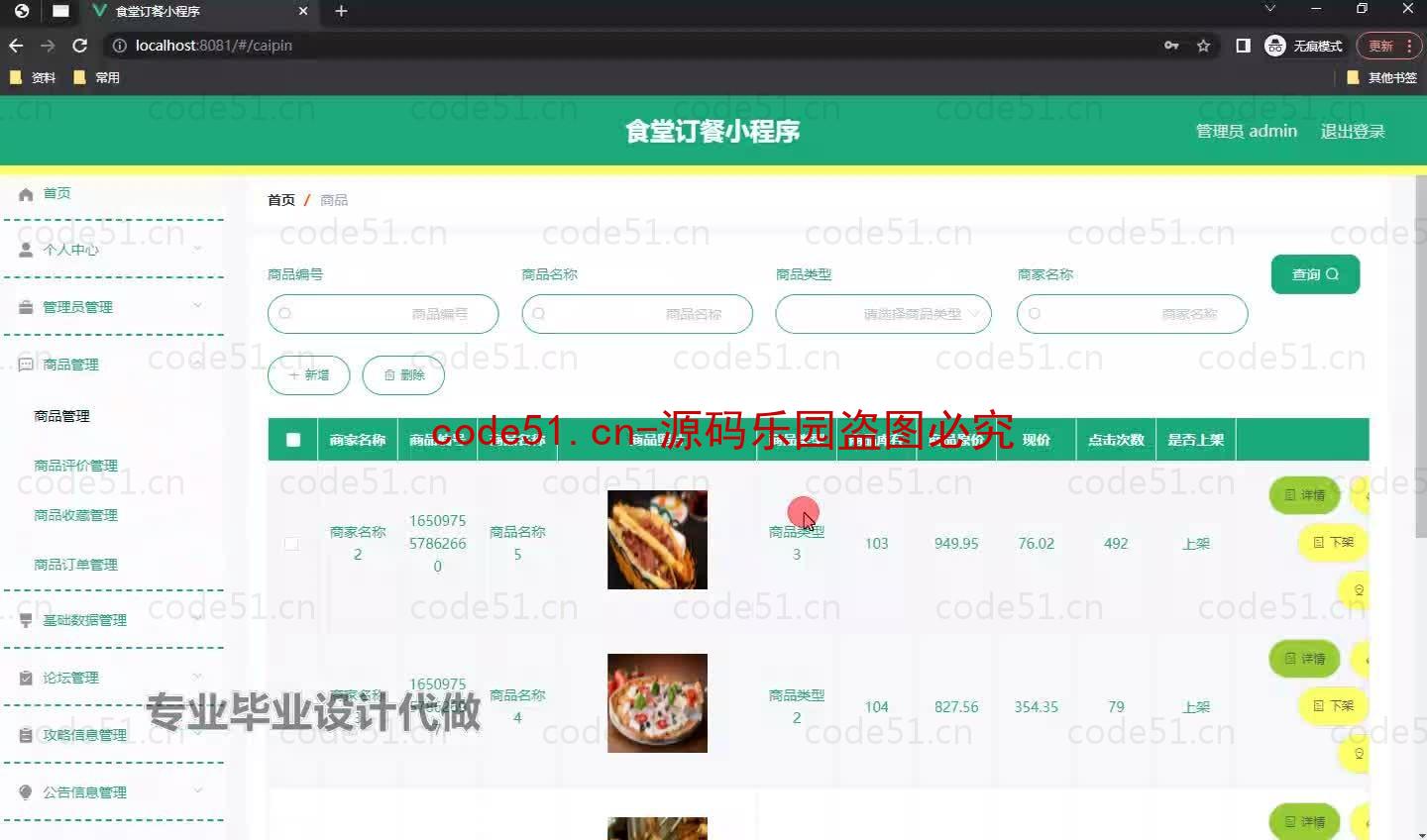
Task: Click the 更新 browser update button
Action: pyautogui.click(x=1388, y=46)
